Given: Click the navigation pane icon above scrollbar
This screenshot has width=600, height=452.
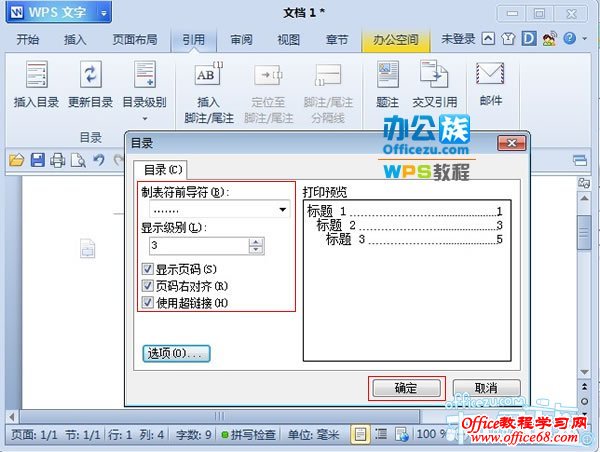Looking at the screenshot, I should click(x=584, y=183).
